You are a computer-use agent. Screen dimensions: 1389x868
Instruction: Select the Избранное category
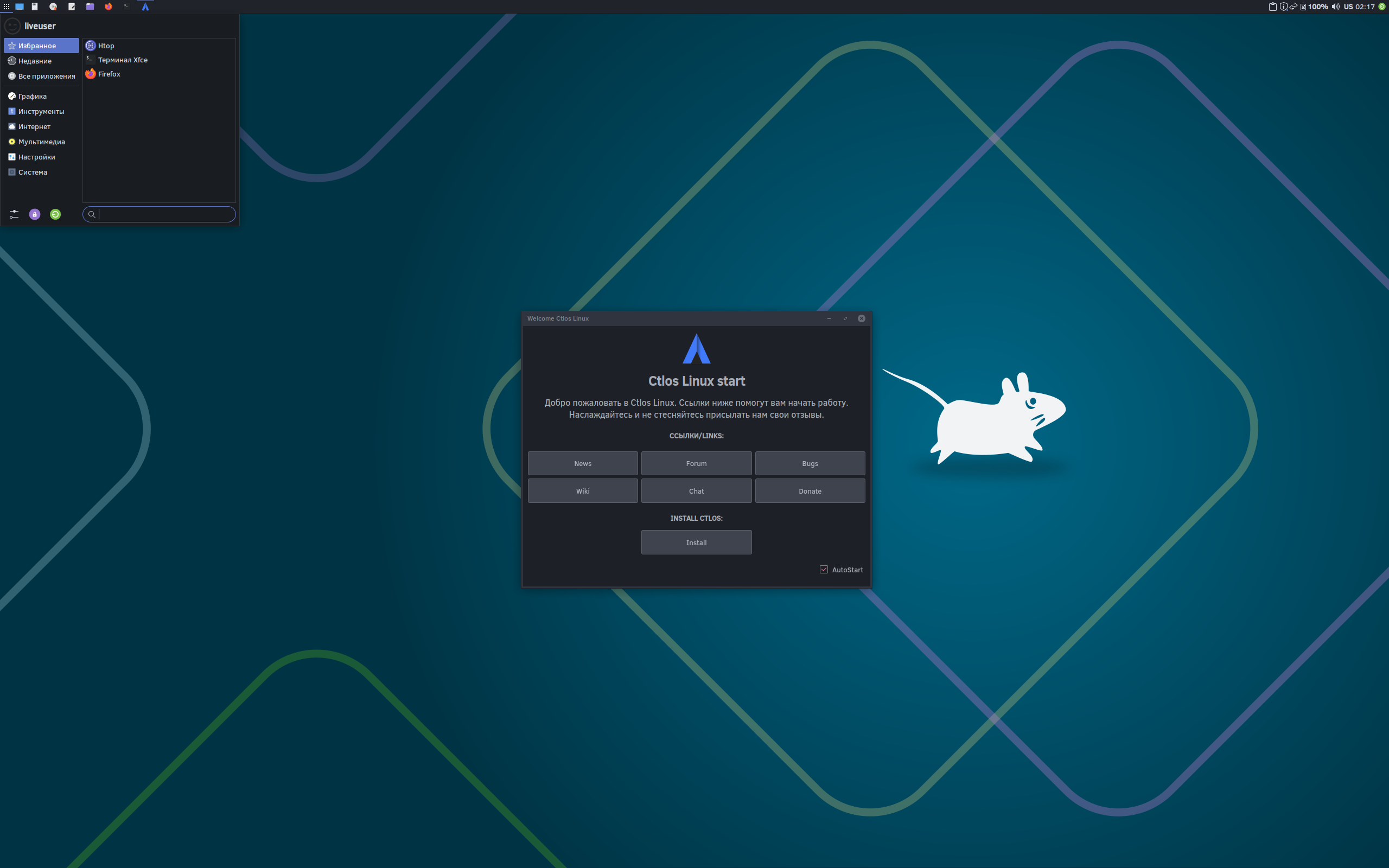point(41,46)
